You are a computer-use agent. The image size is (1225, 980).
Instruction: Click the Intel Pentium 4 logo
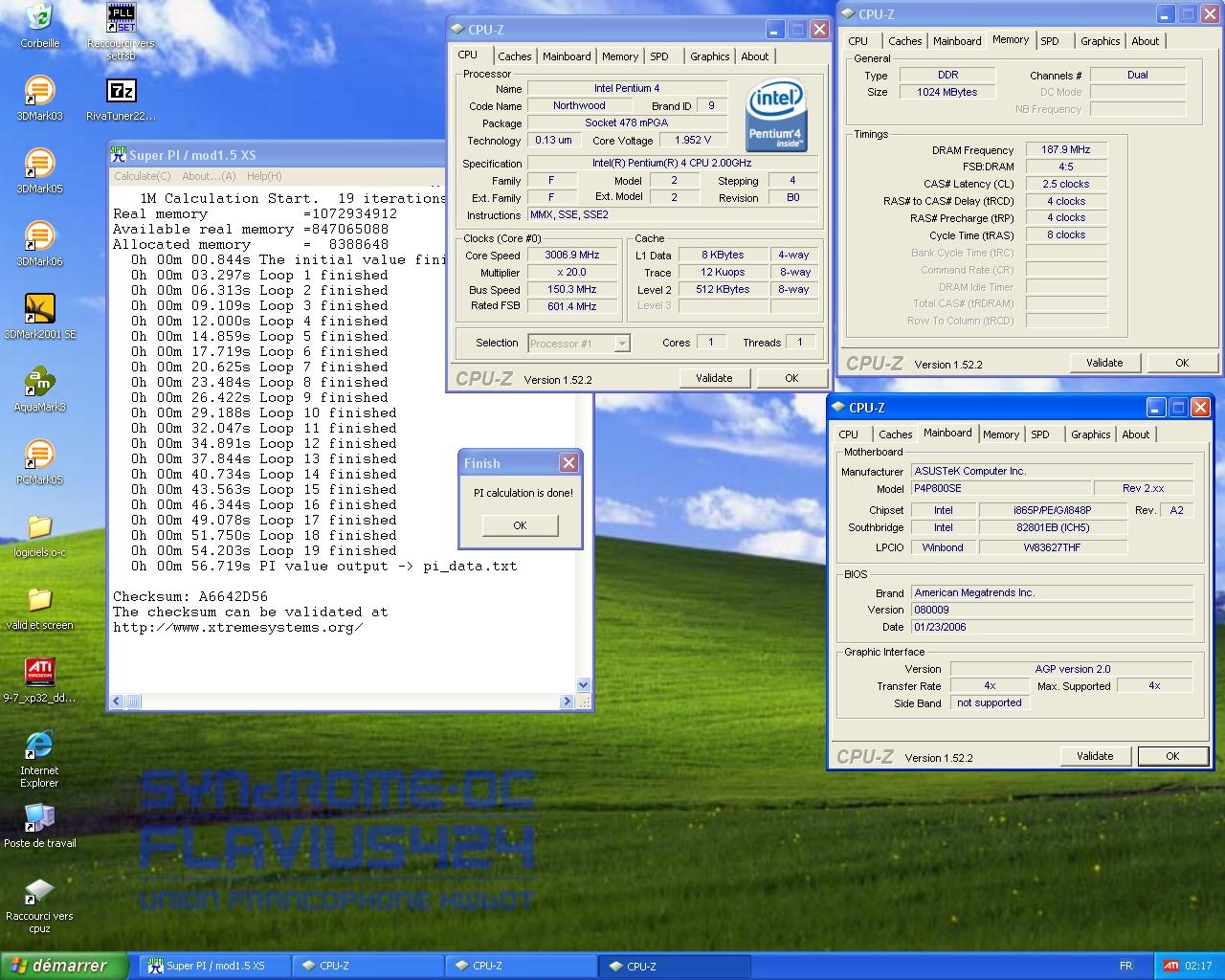coord(776,115)
